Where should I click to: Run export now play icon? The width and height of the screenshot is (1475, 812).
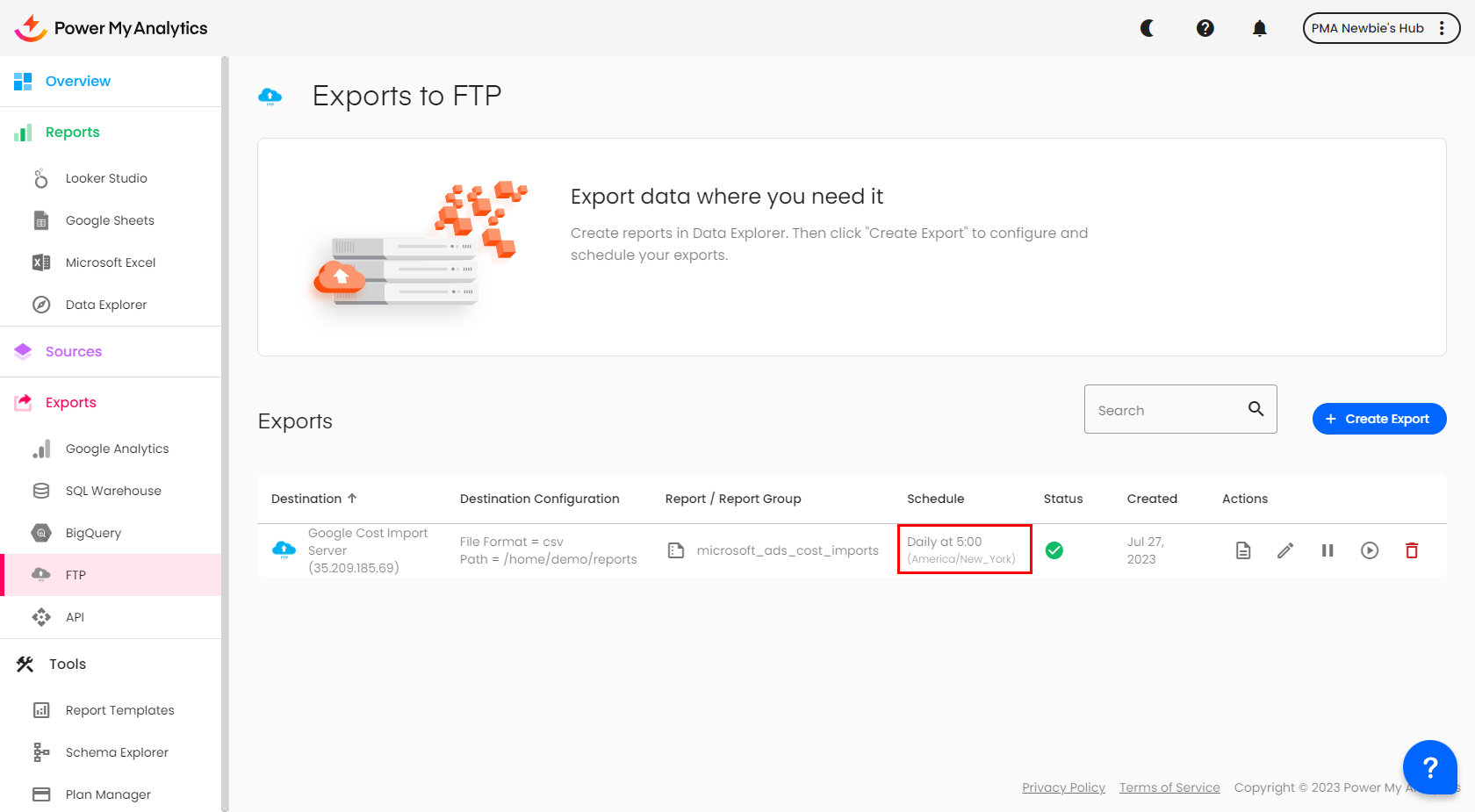pyautogui.click(x=1370, y=550)
